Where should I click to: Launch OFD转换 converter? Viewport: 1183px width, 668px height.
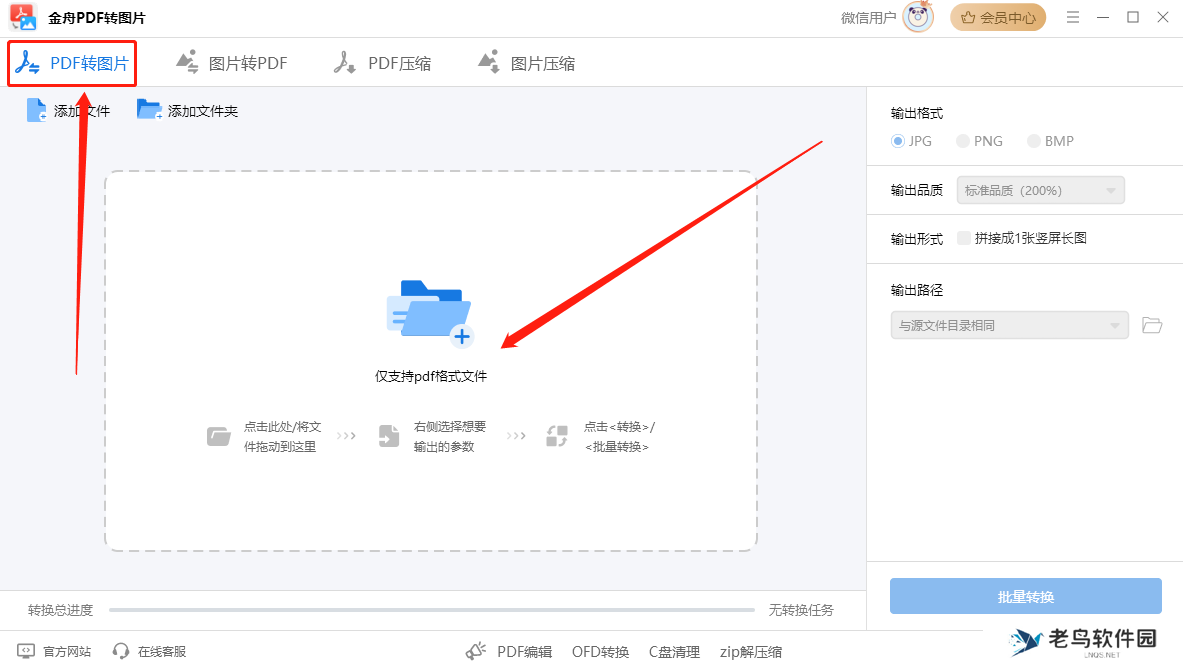click(x=600, y=651)
